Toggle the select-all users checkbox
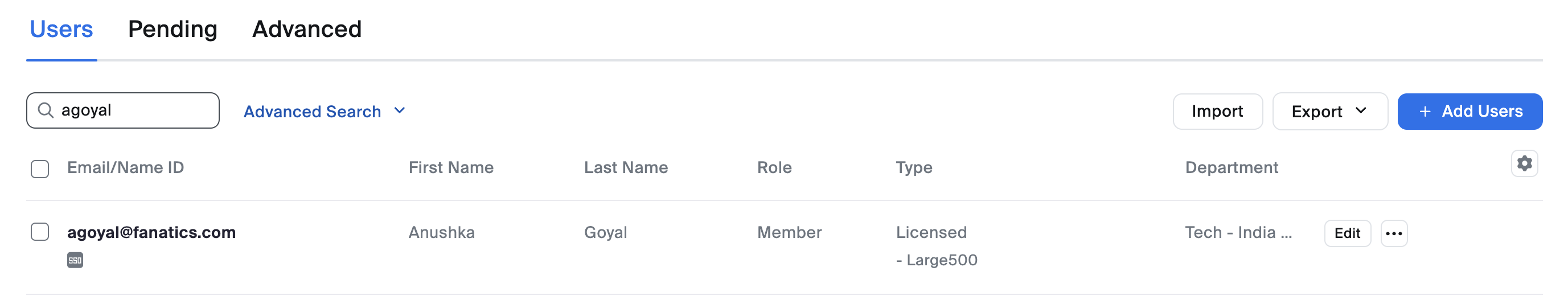Screen dimensions: 1568x304 (40, 169)
